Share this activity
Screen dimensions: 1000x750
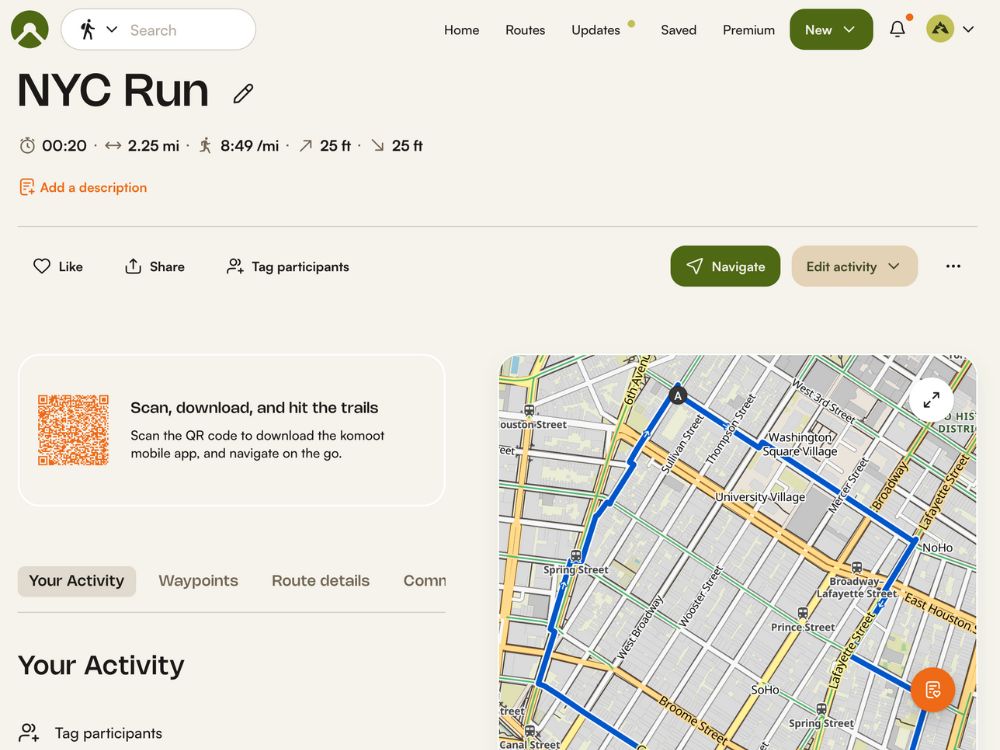[x=154, y=267]
